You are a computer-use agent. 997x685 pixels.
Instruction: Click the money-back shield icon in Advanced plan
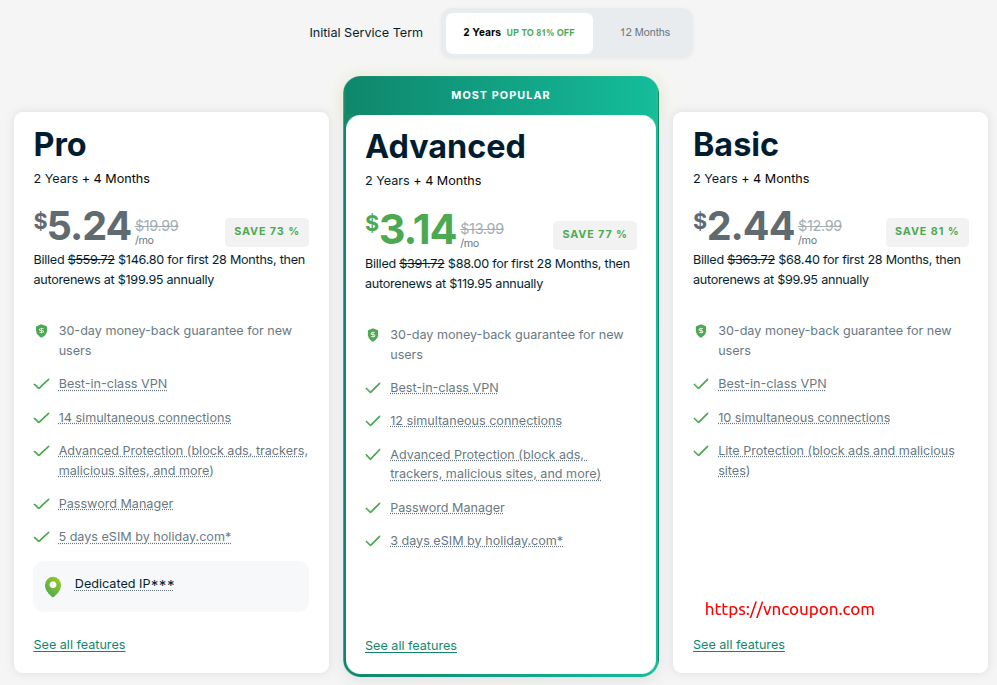tap(373, 335)
